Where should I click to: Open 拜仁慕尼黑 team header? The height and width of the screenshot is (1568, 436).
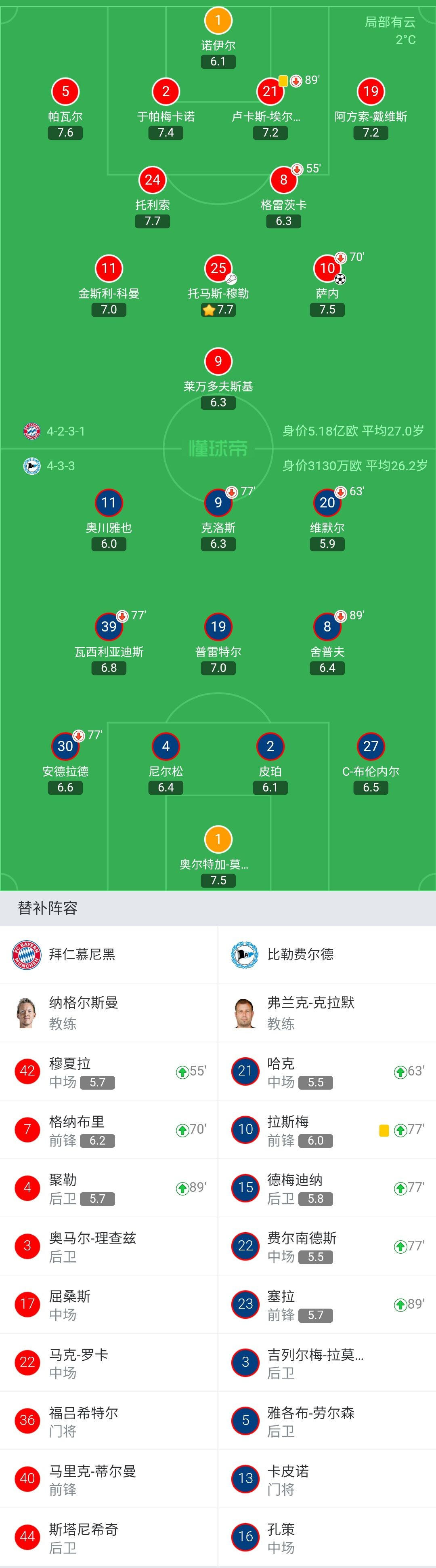click(109, 954)
